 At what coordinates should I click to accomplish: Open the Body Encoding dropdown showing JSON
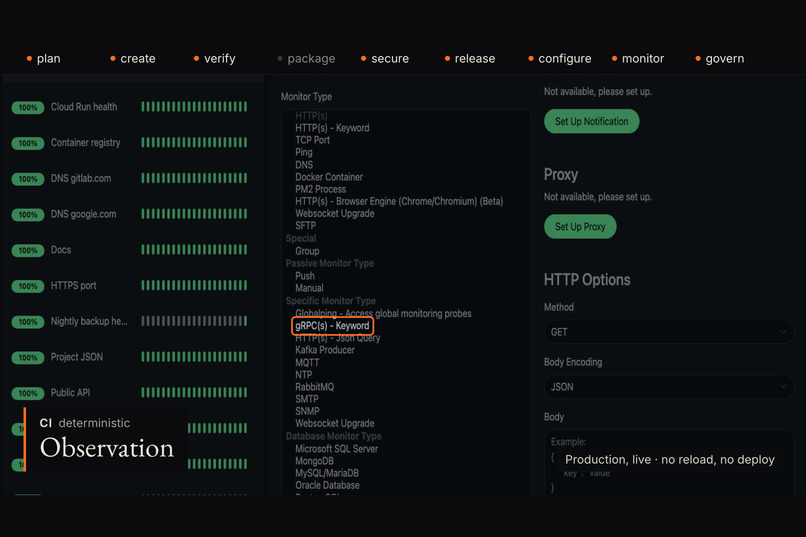[668, 387]
